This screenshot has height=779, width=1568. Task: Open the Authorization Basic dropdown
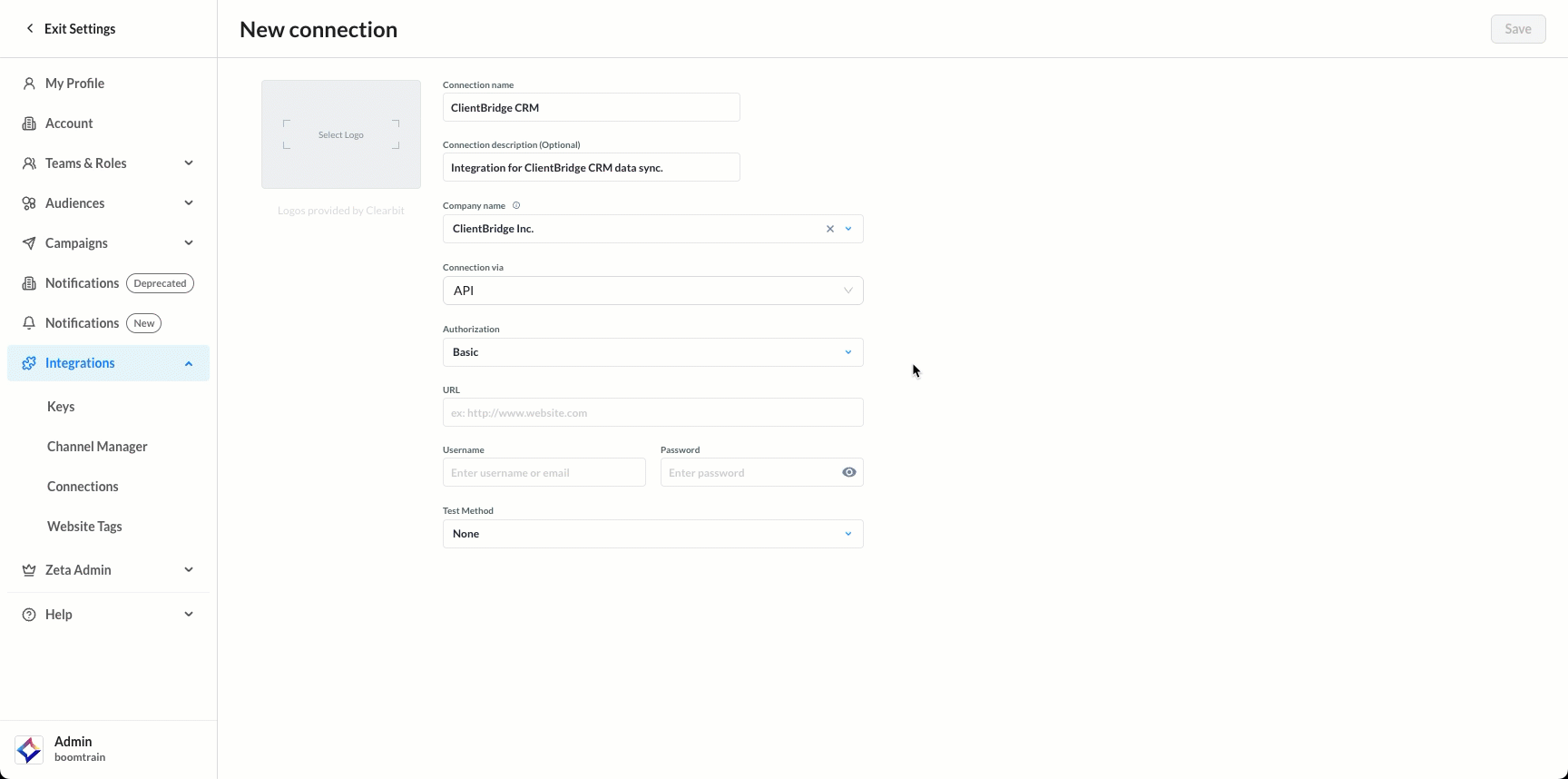point(652,352)
